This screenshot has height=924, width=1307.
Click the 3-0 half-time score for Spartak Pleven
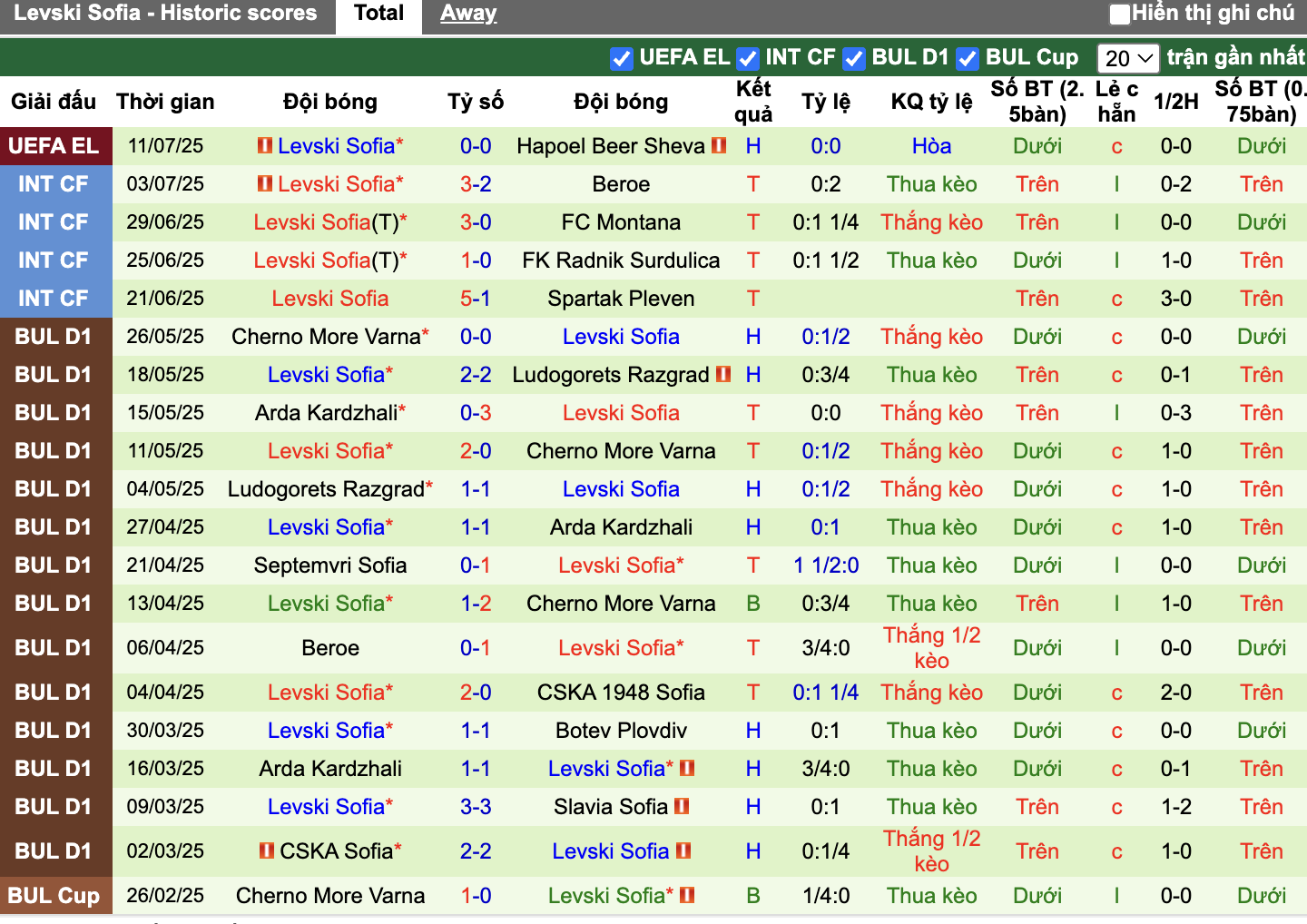point(1176,299)
